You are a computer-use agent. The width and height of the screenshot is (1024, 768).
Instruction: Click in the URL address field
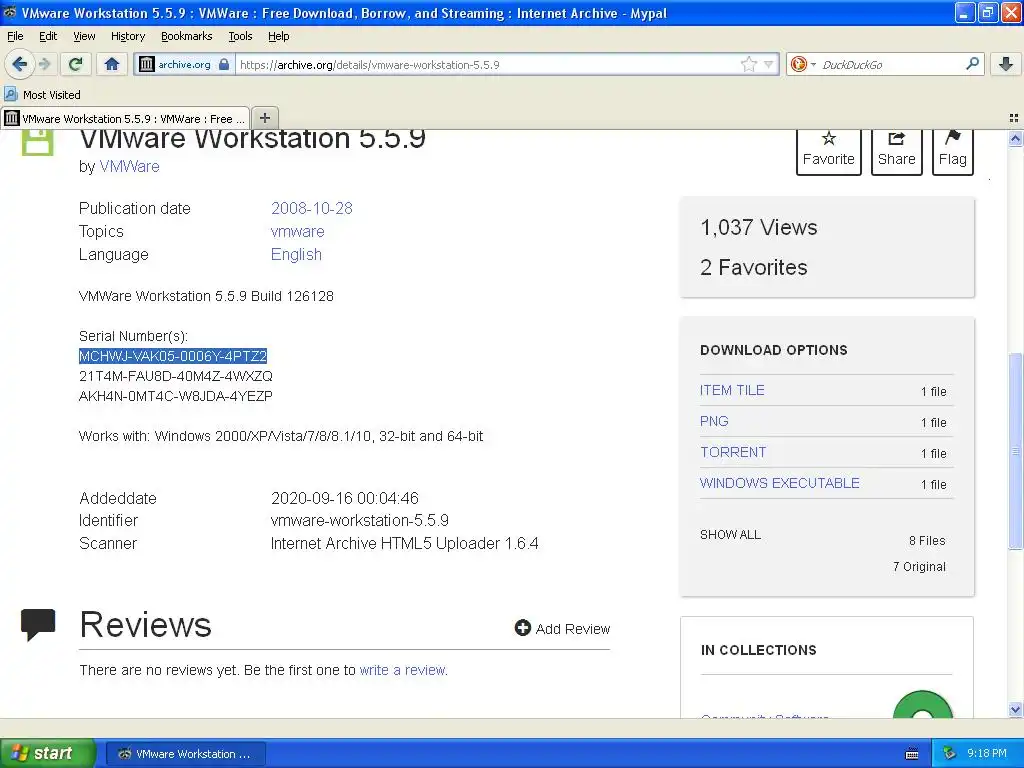487,65
